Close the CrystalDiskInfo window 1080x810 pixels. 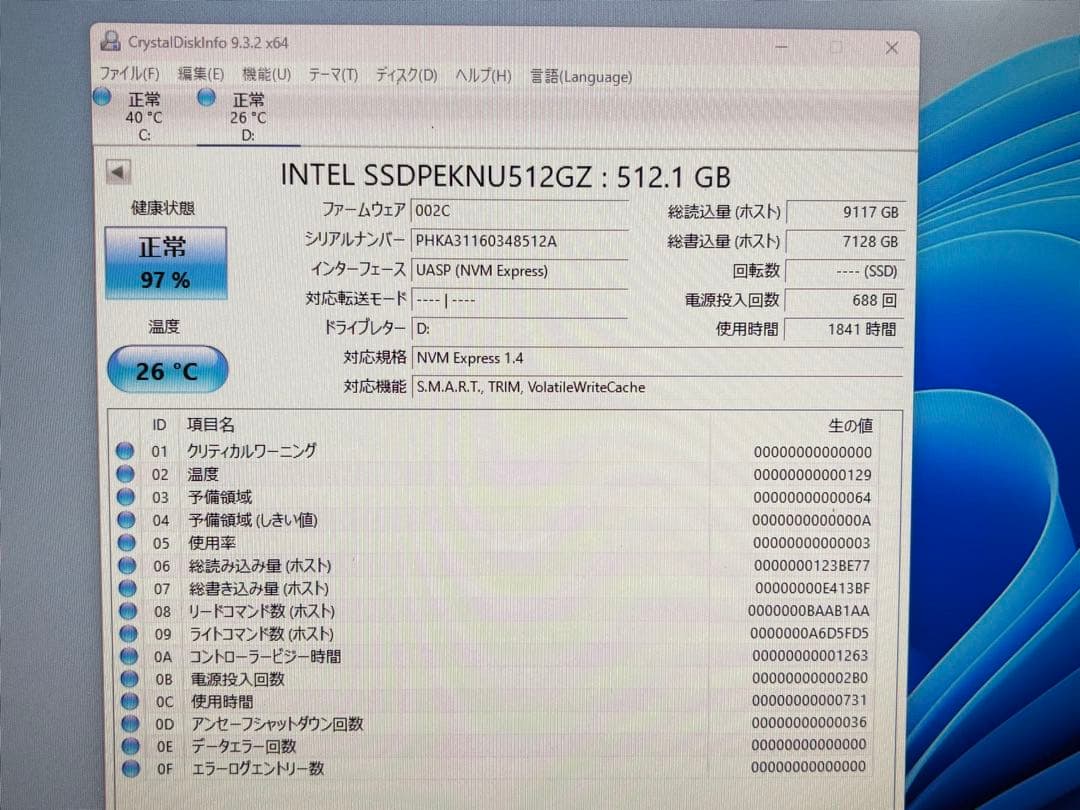[891, 48]
